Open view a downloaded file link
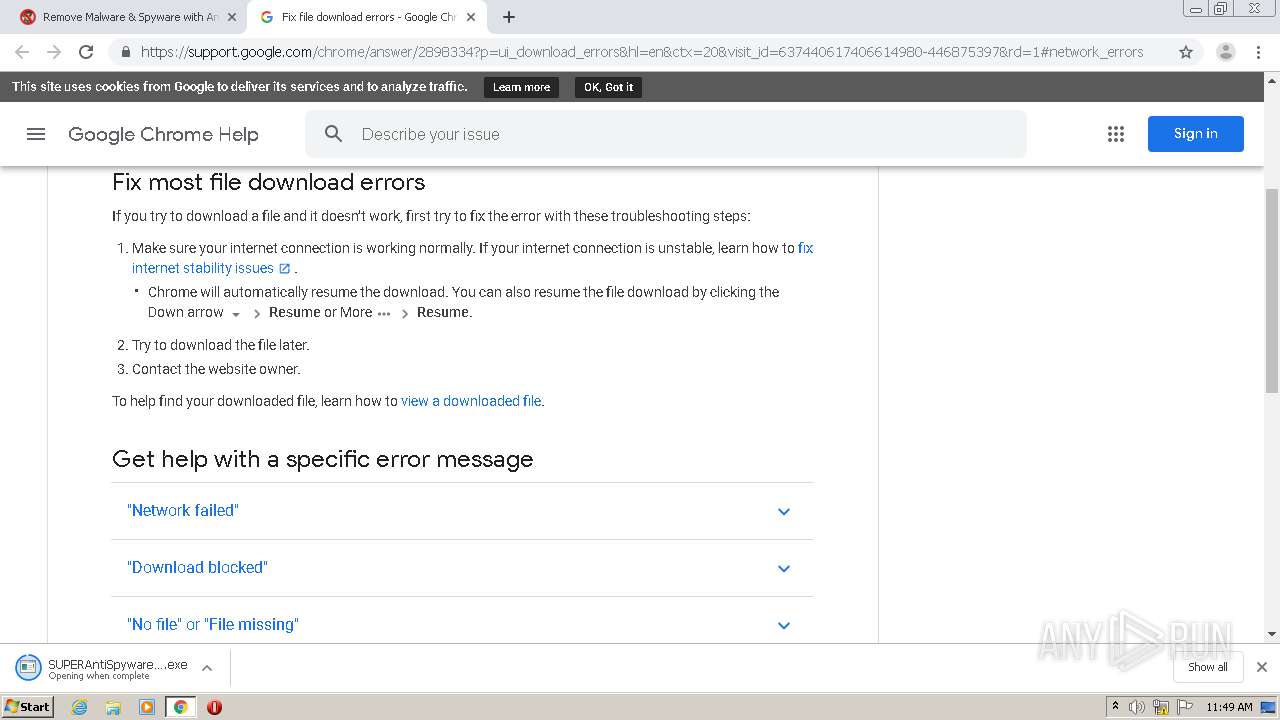This screenshot has height=720, width=1280. (471, 401)
